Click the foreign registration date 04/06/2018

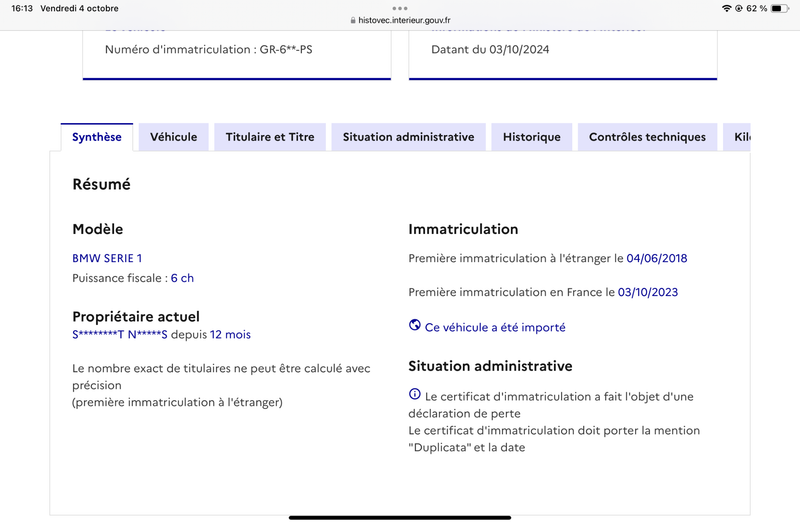coord(657,258)
